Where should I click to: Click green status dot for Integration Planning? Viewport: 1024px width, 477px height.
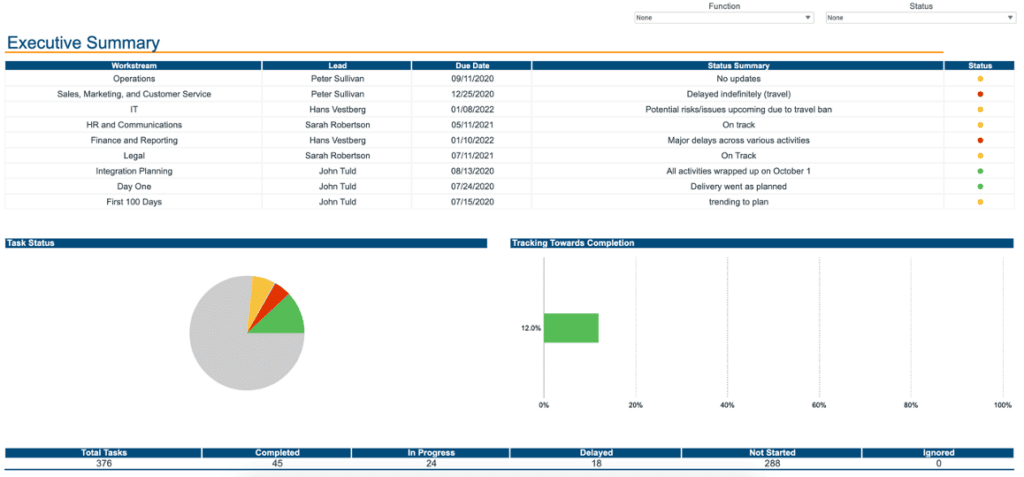[x=980, y=171]
